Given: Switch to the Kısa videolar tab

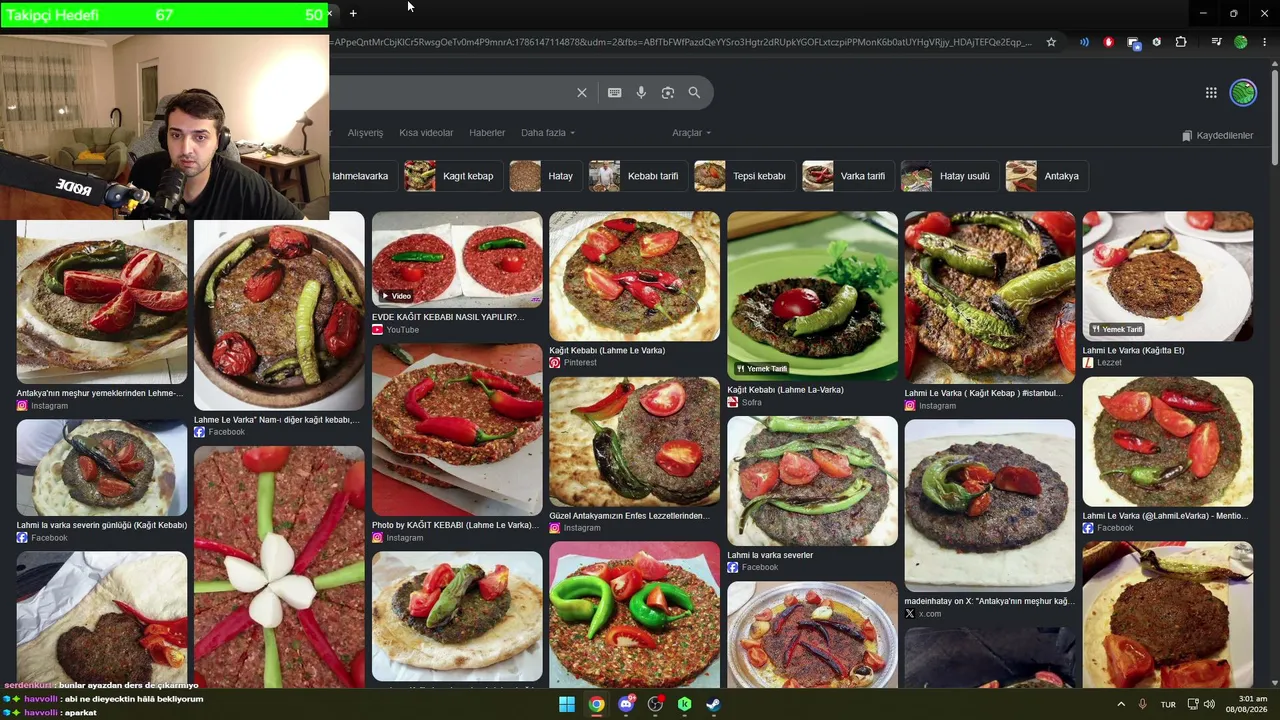Looking at the screenshot, I should click(426, 133).
